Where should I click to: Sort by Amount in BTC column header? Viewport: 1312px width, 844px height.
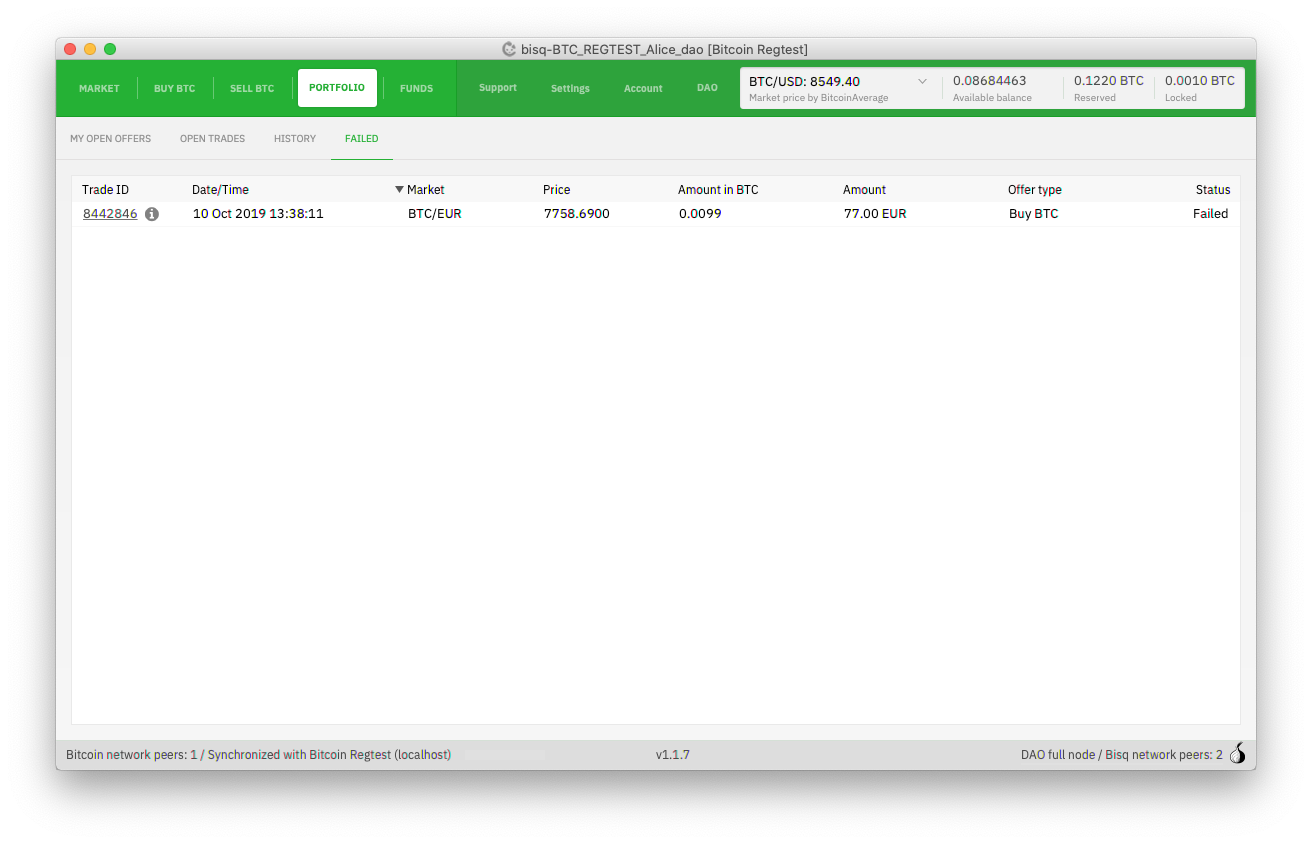point(718,190)
